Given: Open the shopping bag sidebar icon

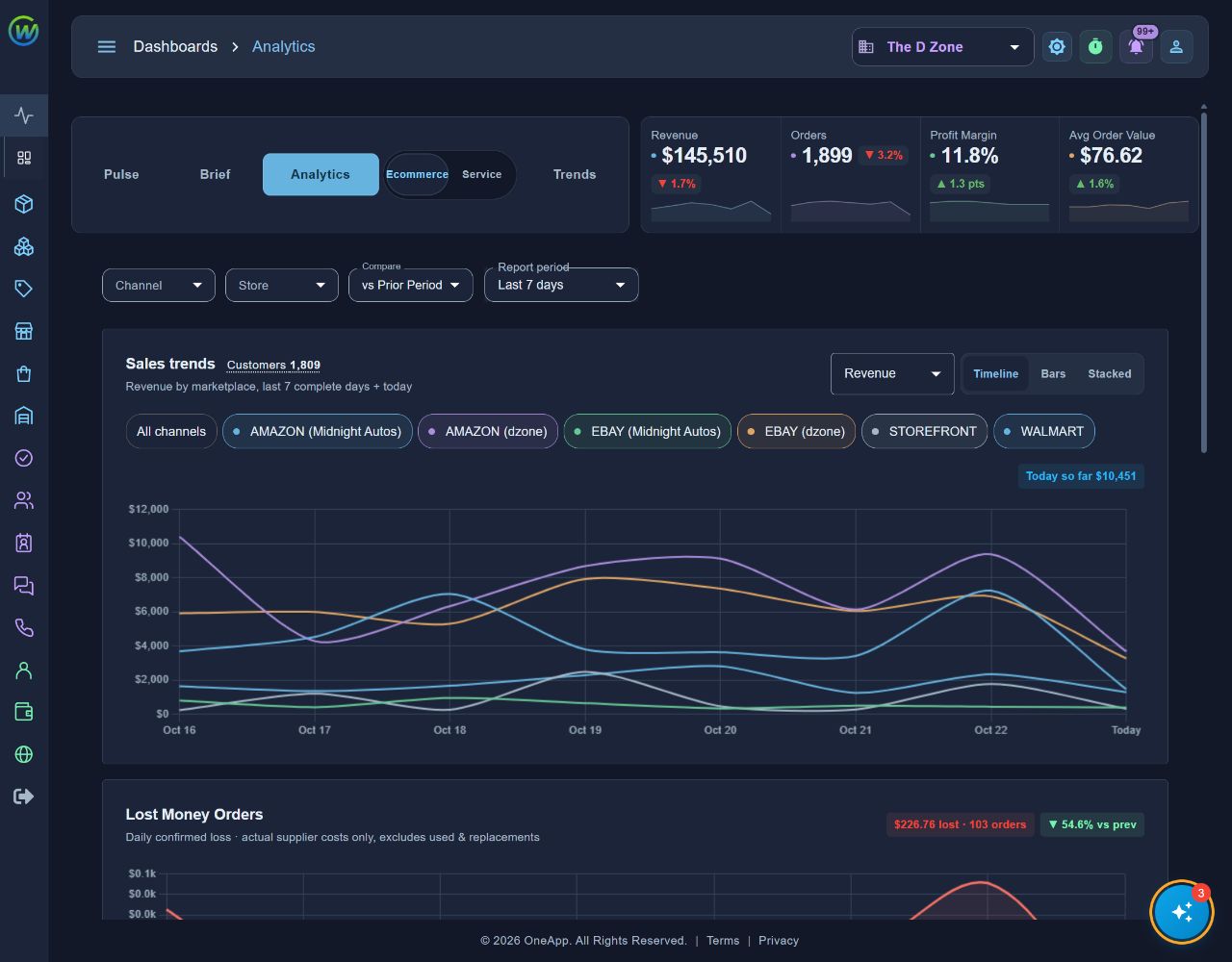Looking at the screenshot, I should click(24, 373).
